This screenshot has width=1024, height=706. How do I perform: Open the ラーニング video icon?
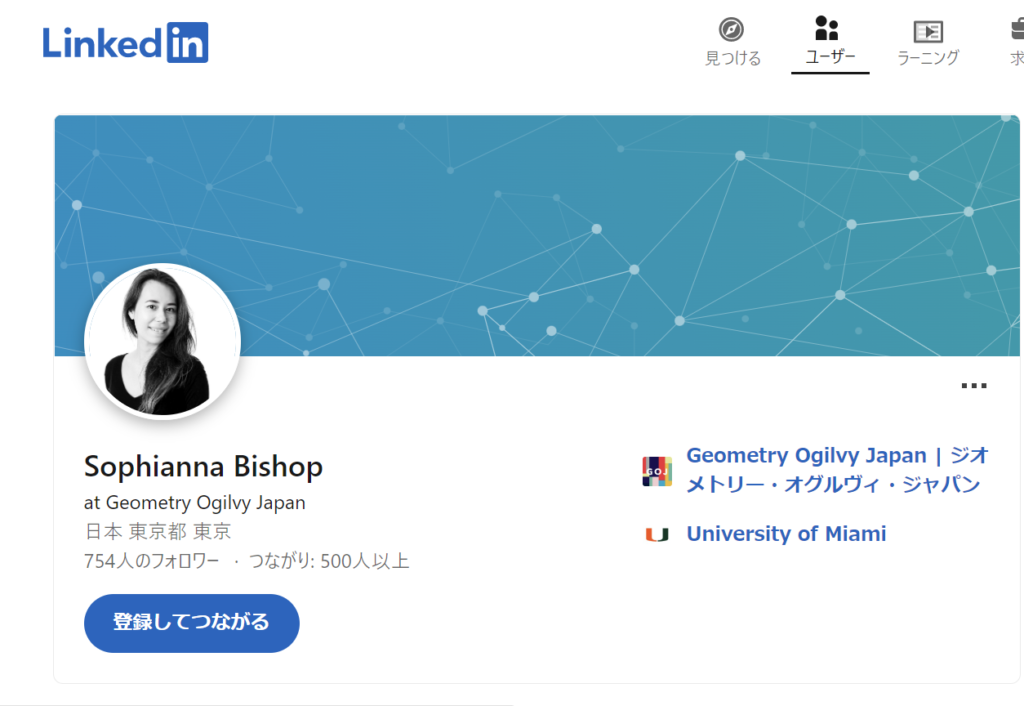pos(928,31)
